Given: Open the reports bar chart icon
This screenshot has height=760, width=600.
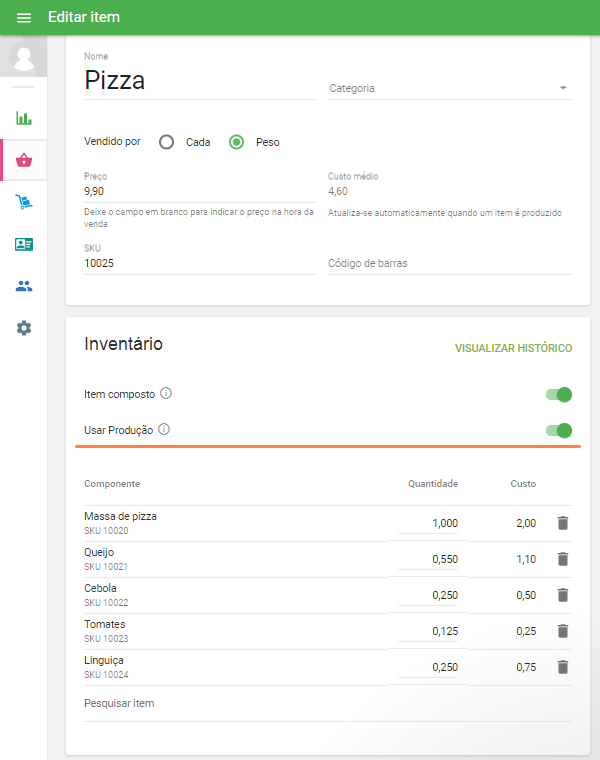Looking at the screenshot, I should pyautogui.click(x=24, y=118).
